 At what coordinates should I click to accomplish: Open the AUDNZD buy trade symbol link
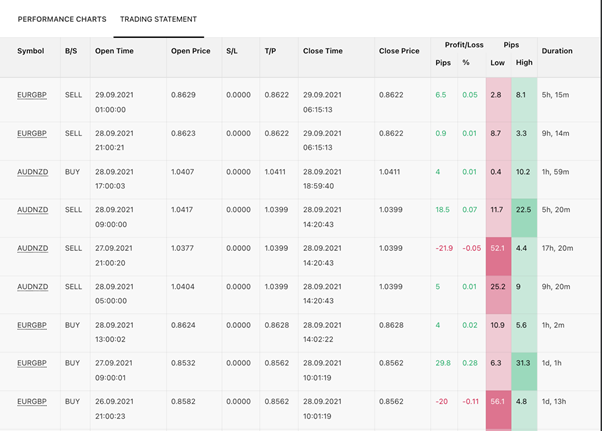(32, 172)
